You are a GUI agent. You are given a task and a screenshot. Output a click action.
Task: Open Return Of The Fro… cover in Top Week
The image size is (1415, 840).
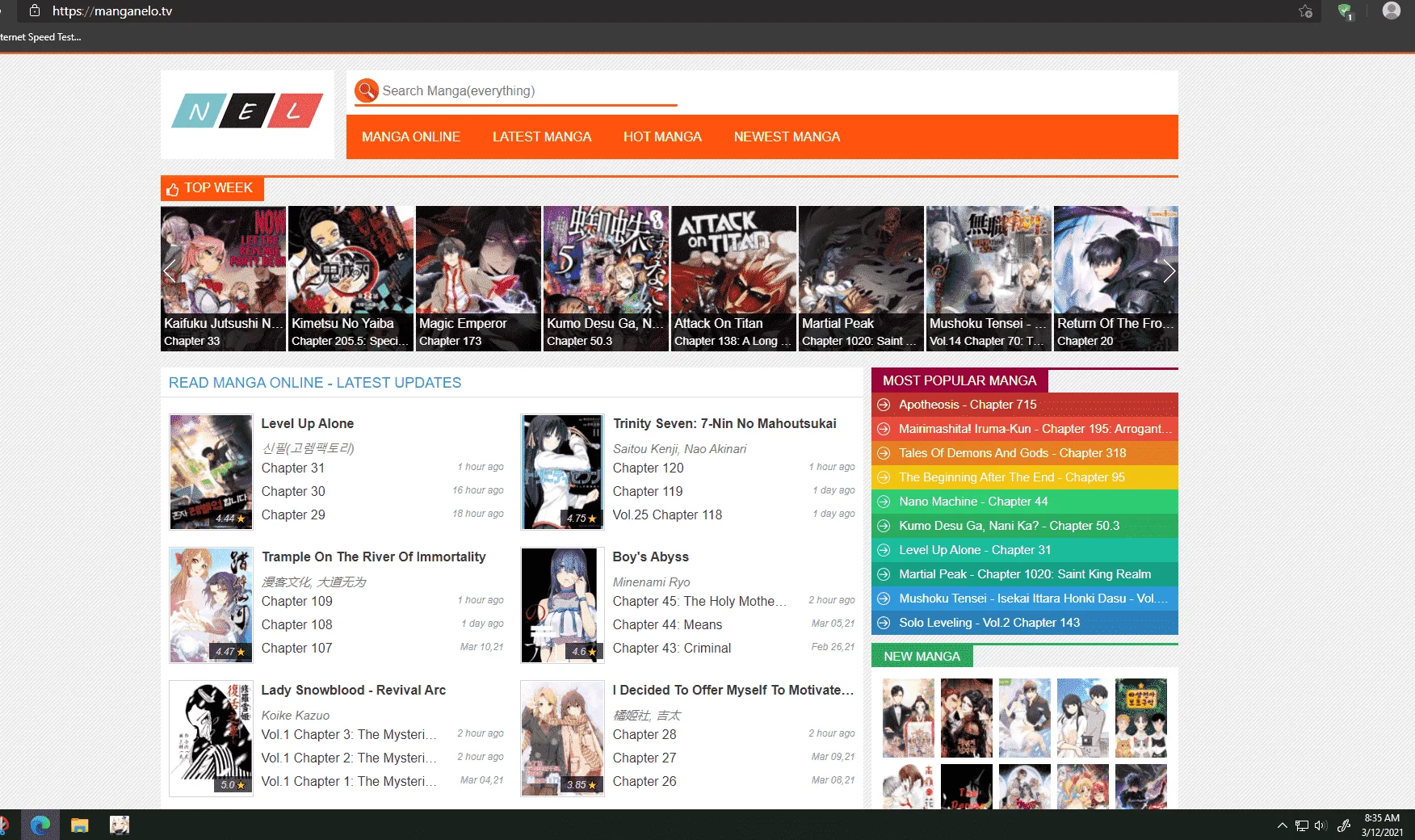pos(1116,279)
